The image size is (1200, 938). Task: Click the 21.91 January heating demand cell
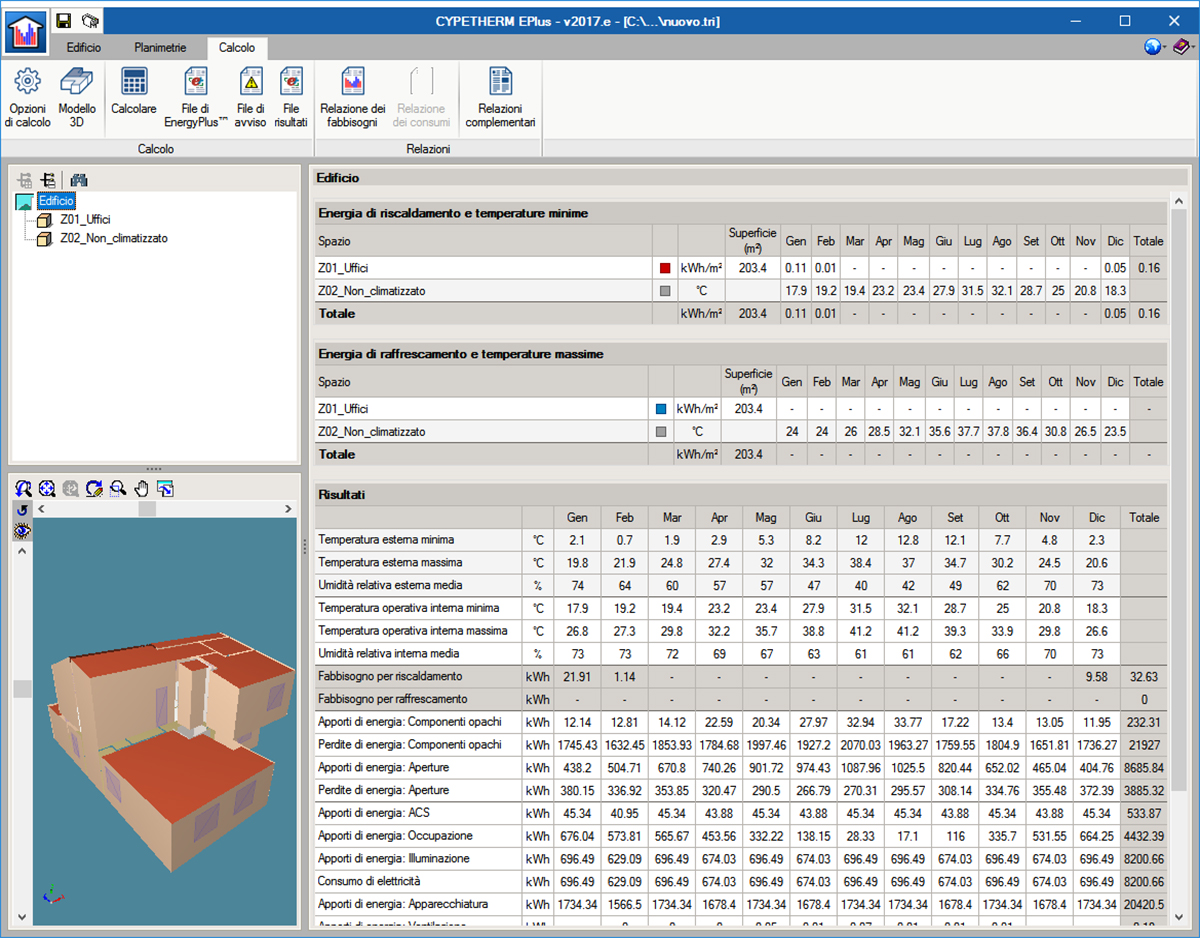coord(577,677)
